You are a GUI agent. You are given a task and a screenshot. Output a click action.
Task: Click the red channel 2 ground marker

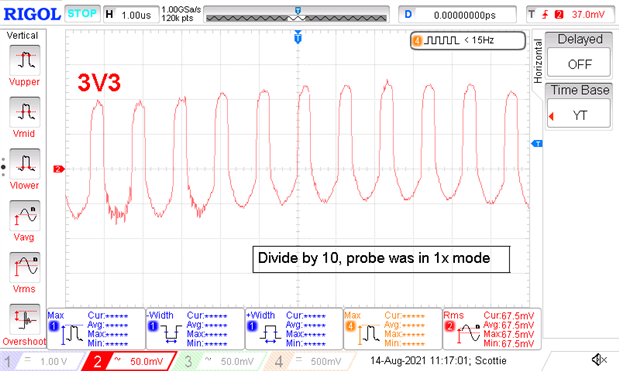(59, 169)
